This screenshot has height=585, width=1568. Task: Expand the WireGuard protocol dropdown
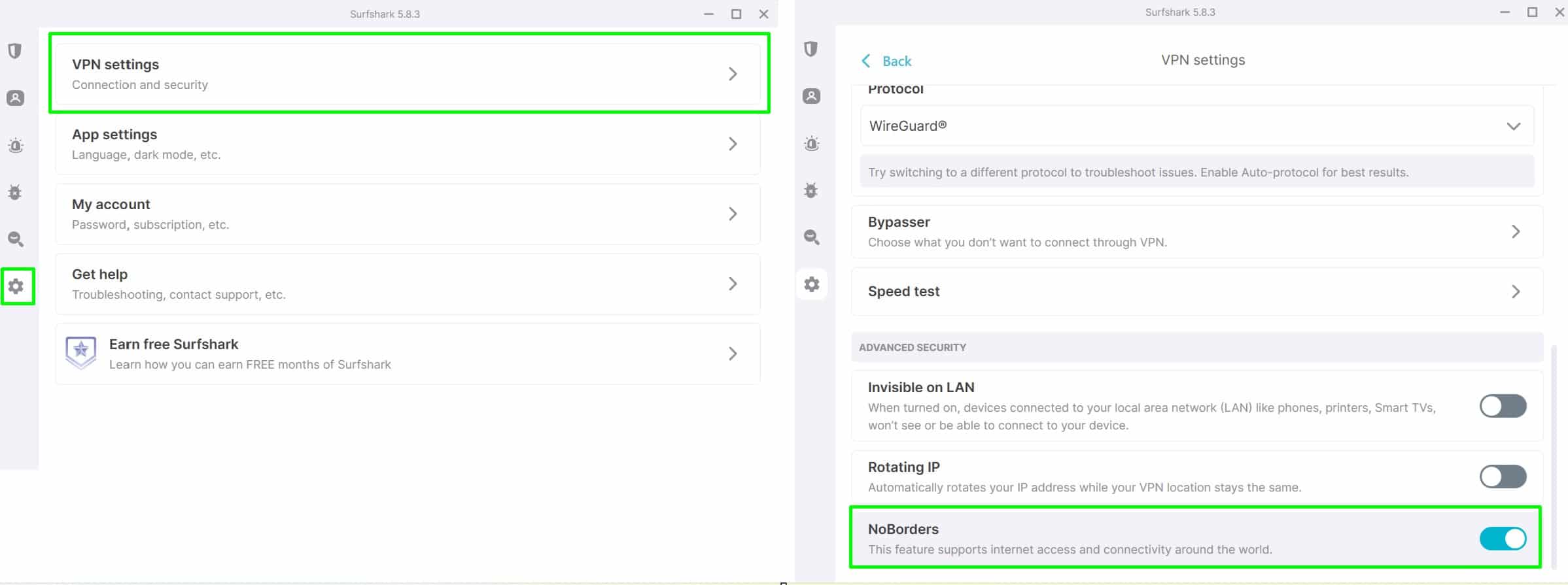click(x=1196, y=126)
